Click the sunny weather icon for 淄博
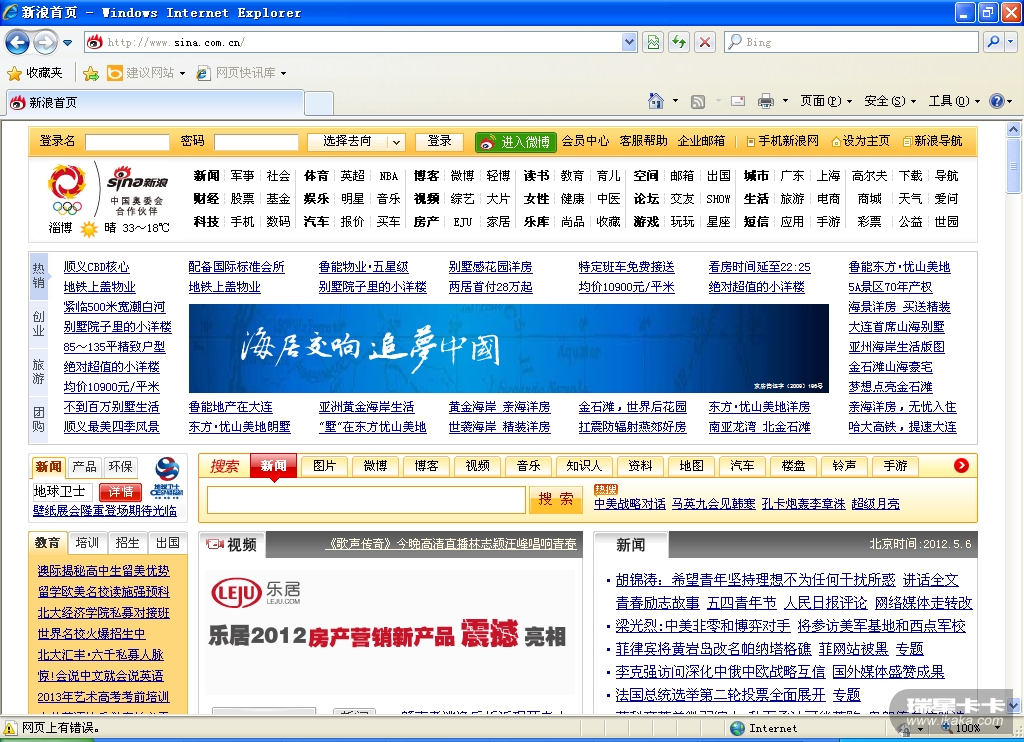This screenshot has width=1024, height=742. 89,229
